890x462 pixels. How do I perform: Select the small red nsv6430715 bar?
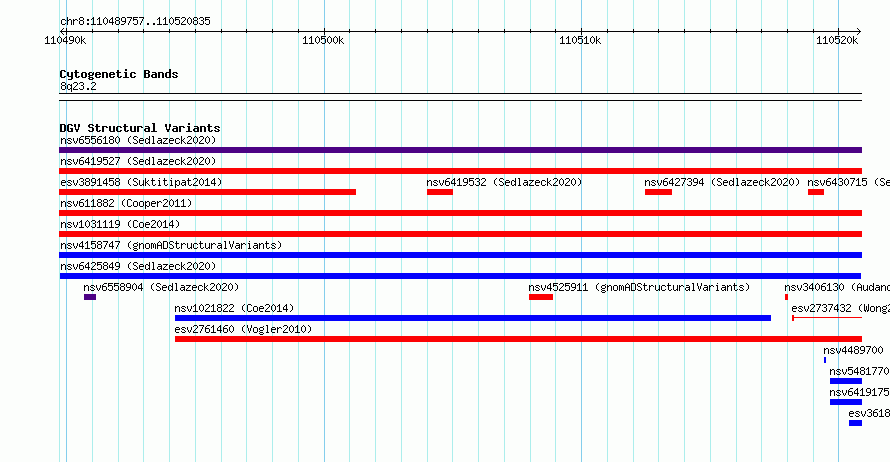[x=816, y=192]
